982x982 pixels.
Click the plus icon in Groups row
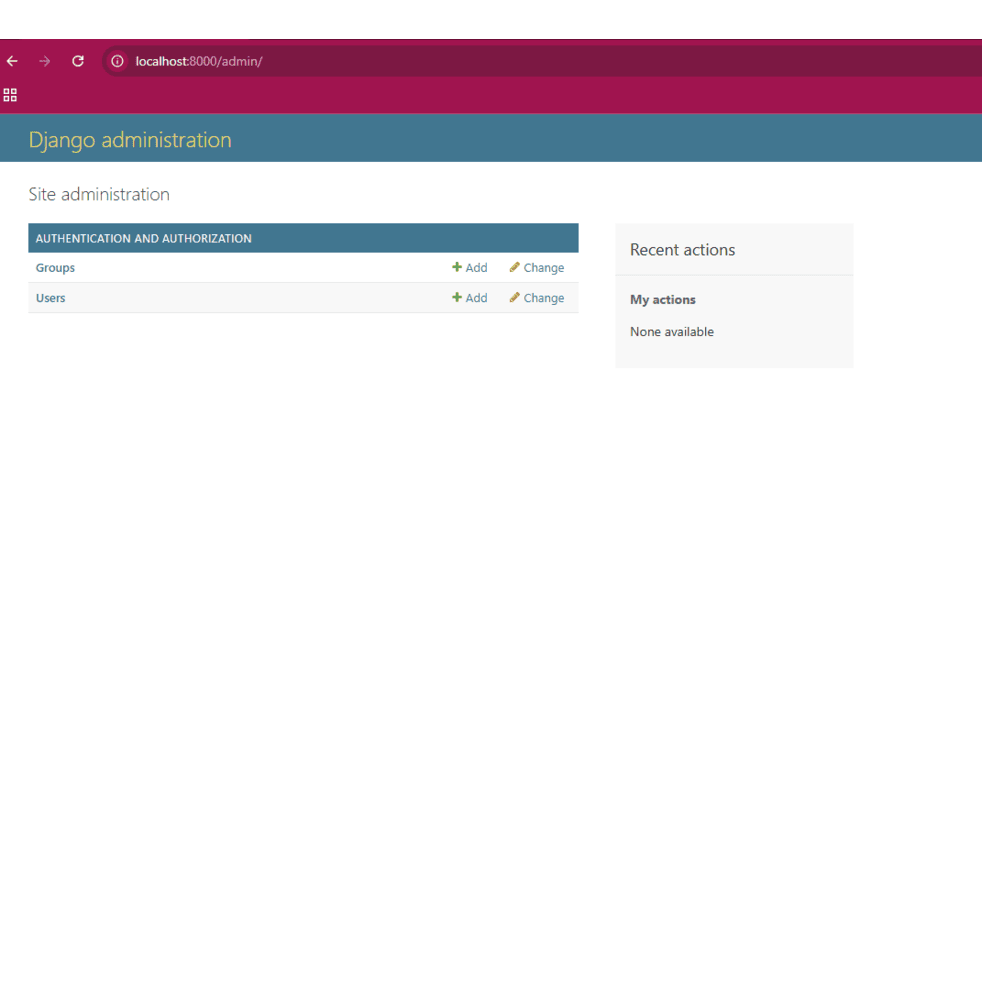click(x=457, y=267)
